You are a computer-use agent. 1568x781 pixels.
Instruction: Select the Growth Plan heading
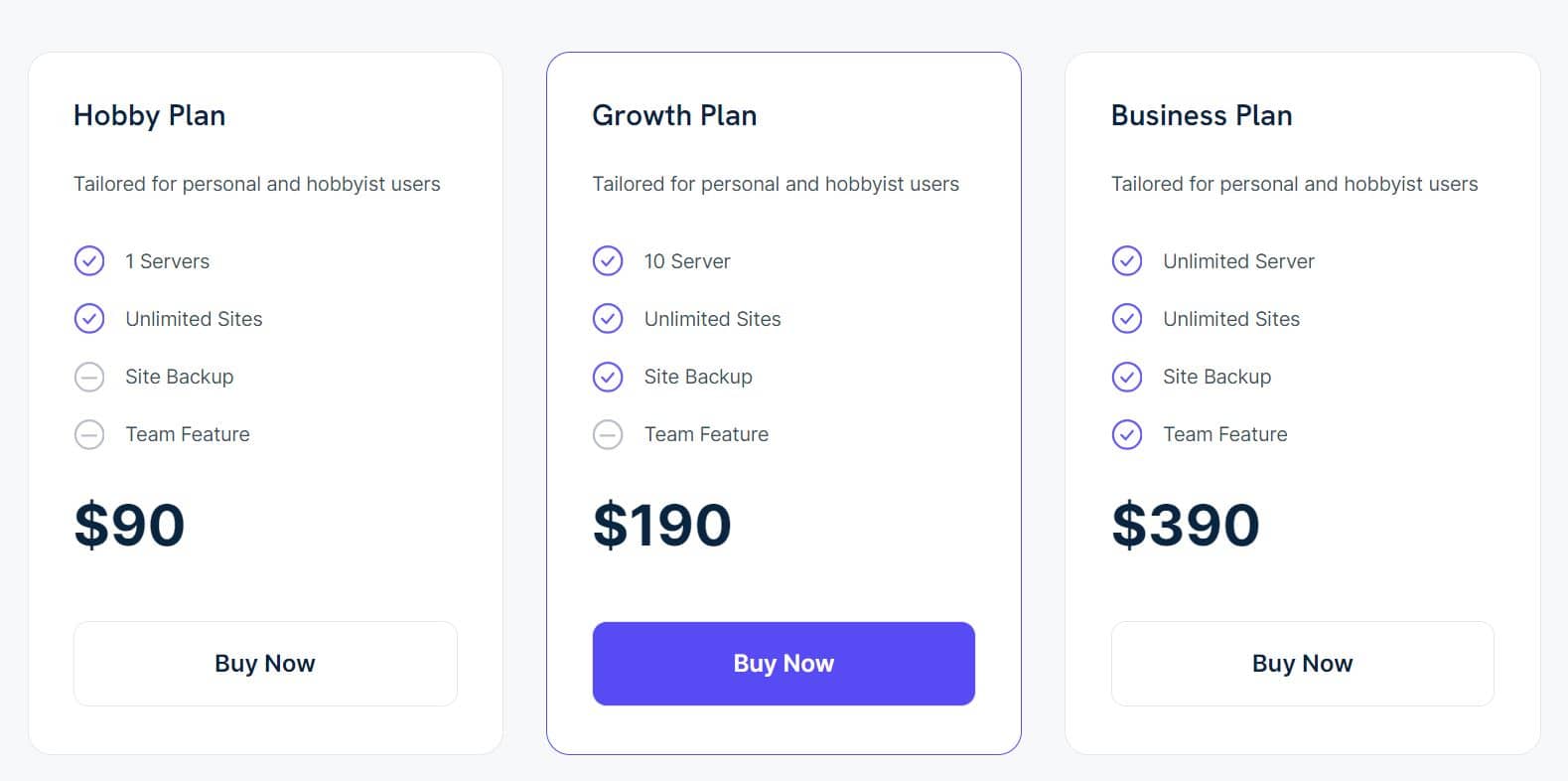674,115
